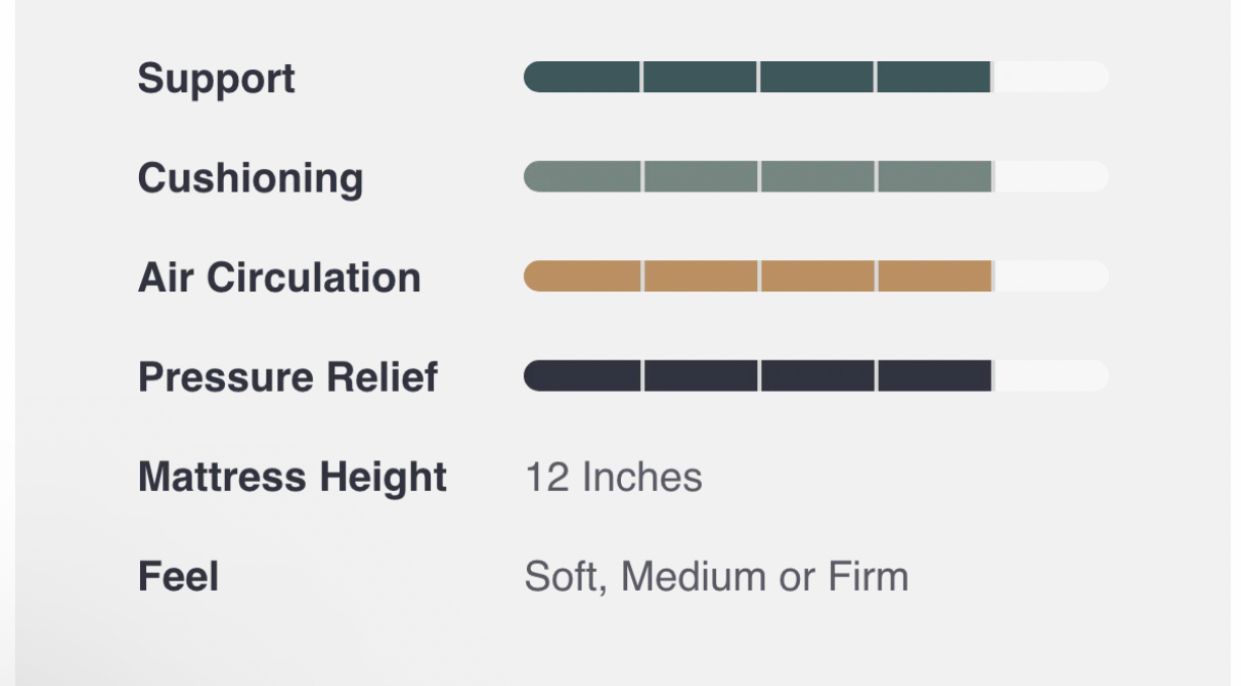
Task: Click the Pressure Relief rating bar
Action: pyautogui.click(x=816, y=376)
